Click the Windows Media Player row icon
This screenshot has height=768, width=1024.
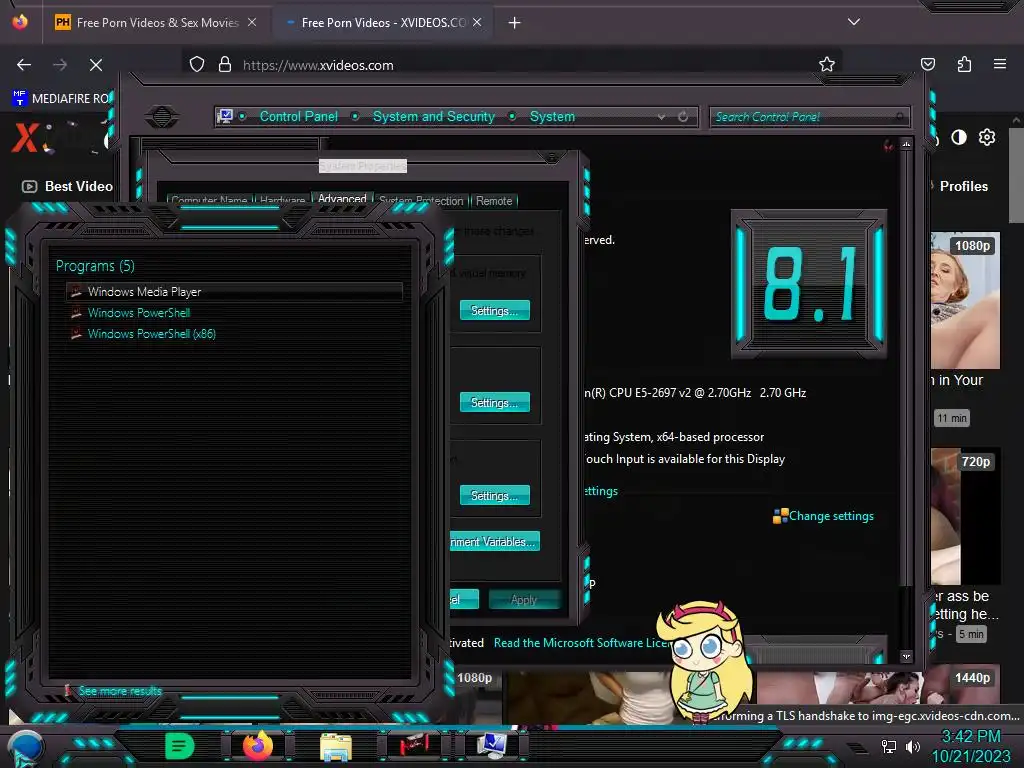pos(76,291)
